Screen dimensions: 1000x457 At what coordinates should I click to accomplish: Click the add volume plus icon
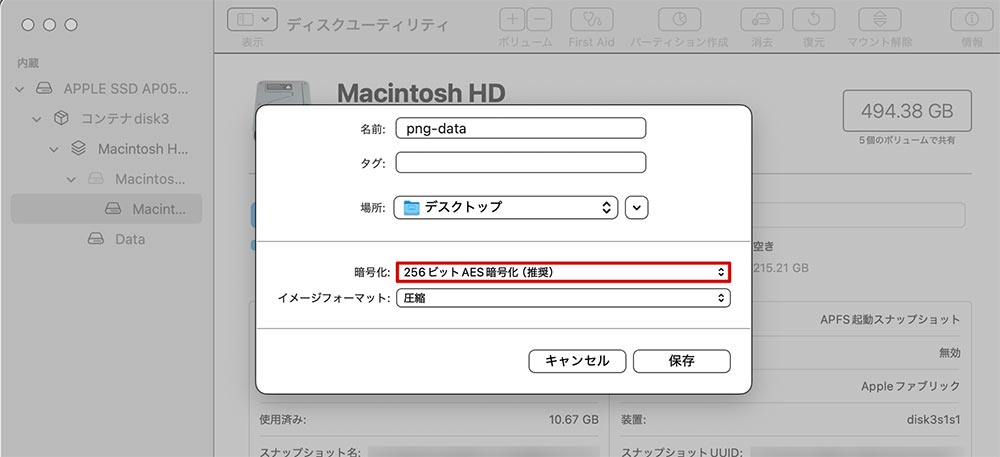[x=512, y=20]
